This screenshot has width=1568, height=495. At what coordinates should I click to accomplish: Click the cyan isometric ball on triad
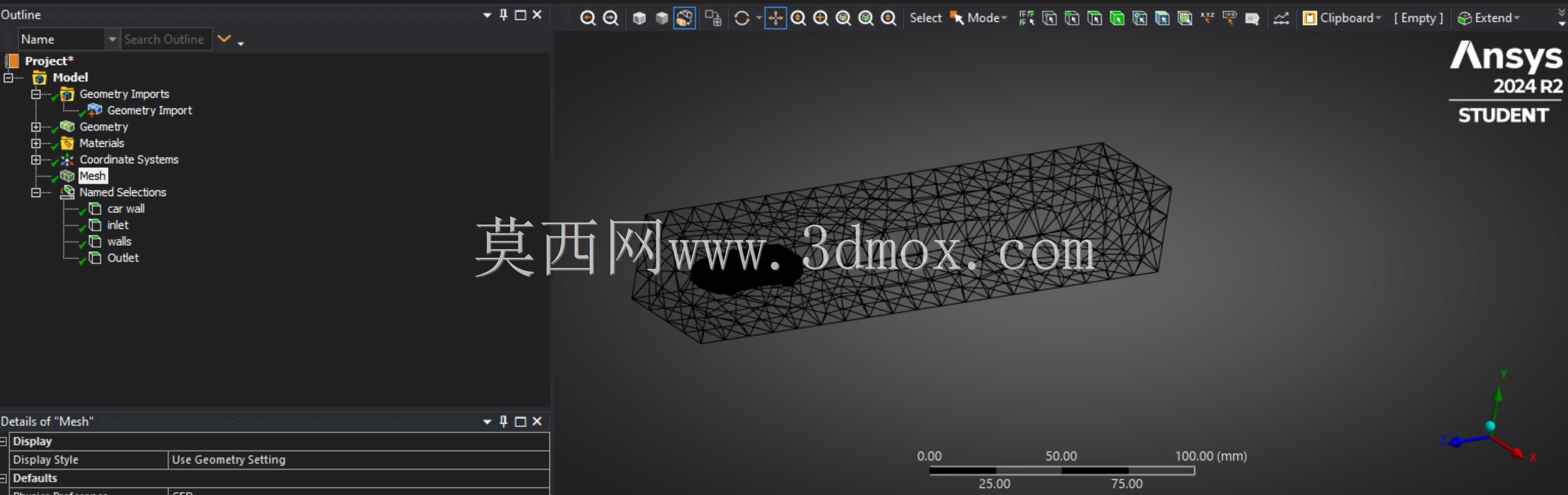[x=1490, y=426]
